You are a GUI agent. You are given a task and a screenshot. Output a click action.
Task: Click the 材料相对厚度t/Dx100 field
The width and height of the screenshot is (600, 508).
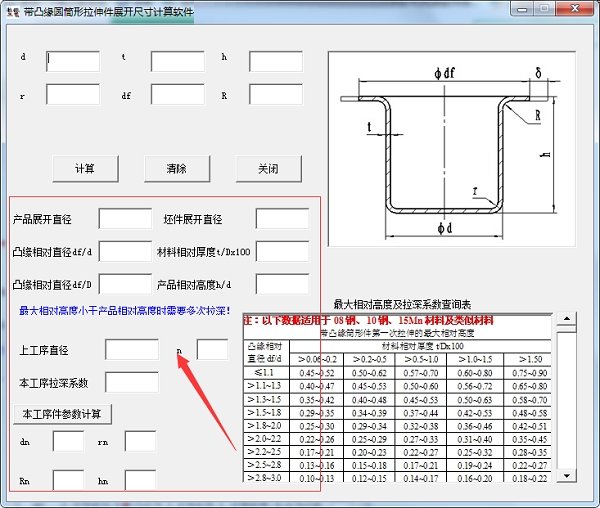(x=282, y=251)
